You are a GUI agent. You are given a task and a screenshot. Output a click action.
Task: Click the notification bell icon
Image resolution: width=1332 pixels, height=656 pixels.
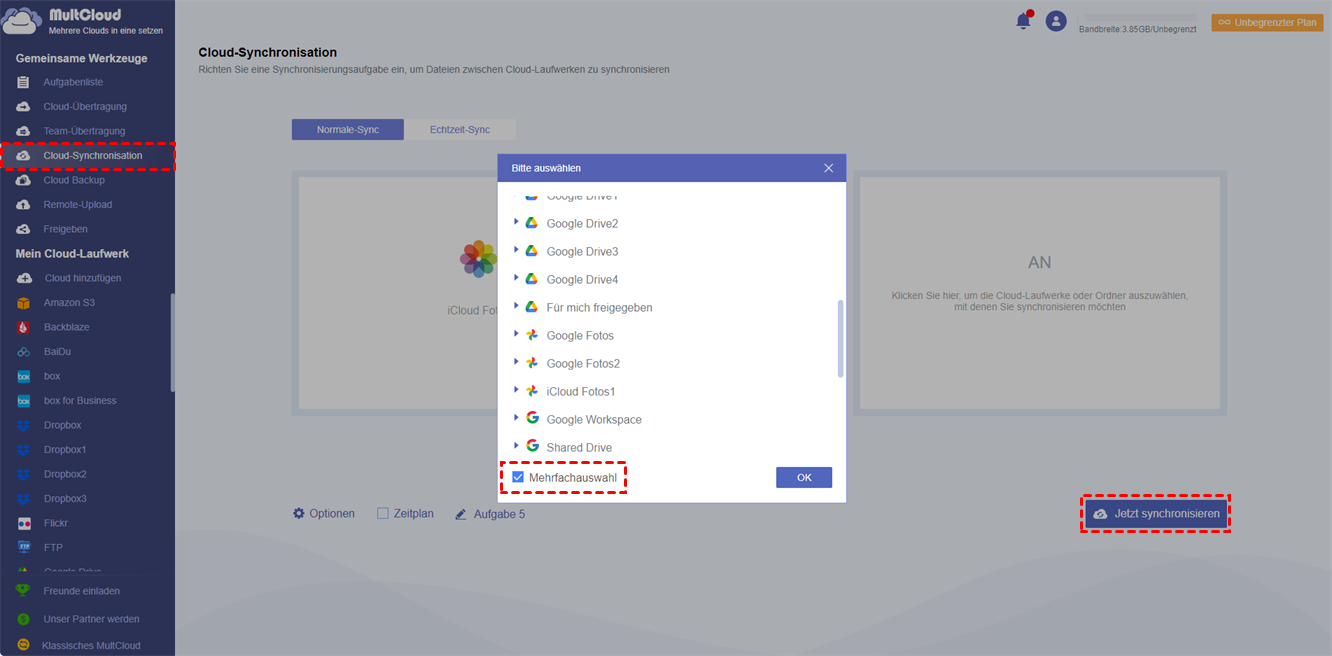pos(1023,21)
